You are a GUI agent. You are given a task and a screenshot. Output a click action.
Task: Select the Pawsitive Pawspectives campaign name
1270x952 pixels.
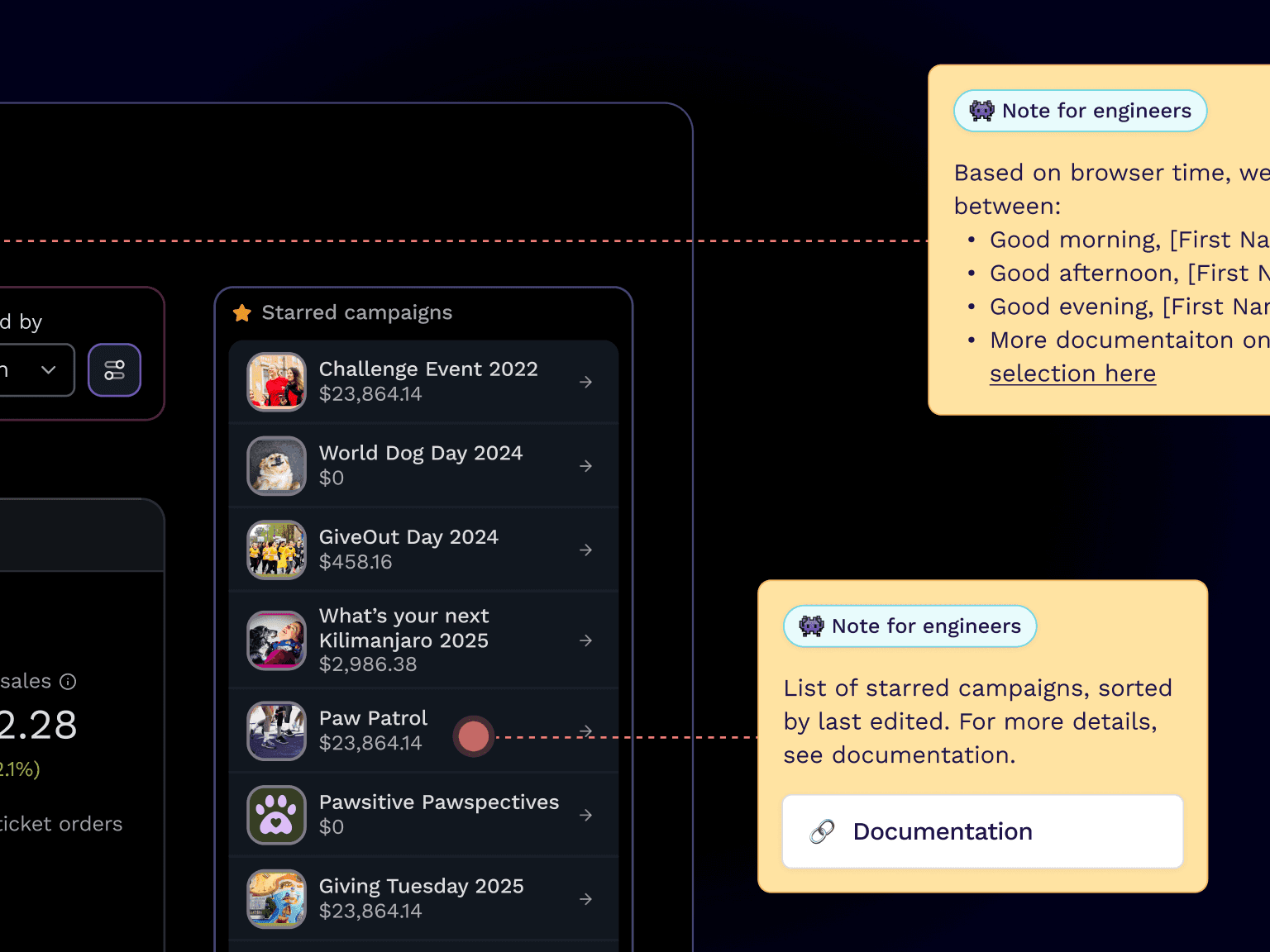[x=439, y=802]
